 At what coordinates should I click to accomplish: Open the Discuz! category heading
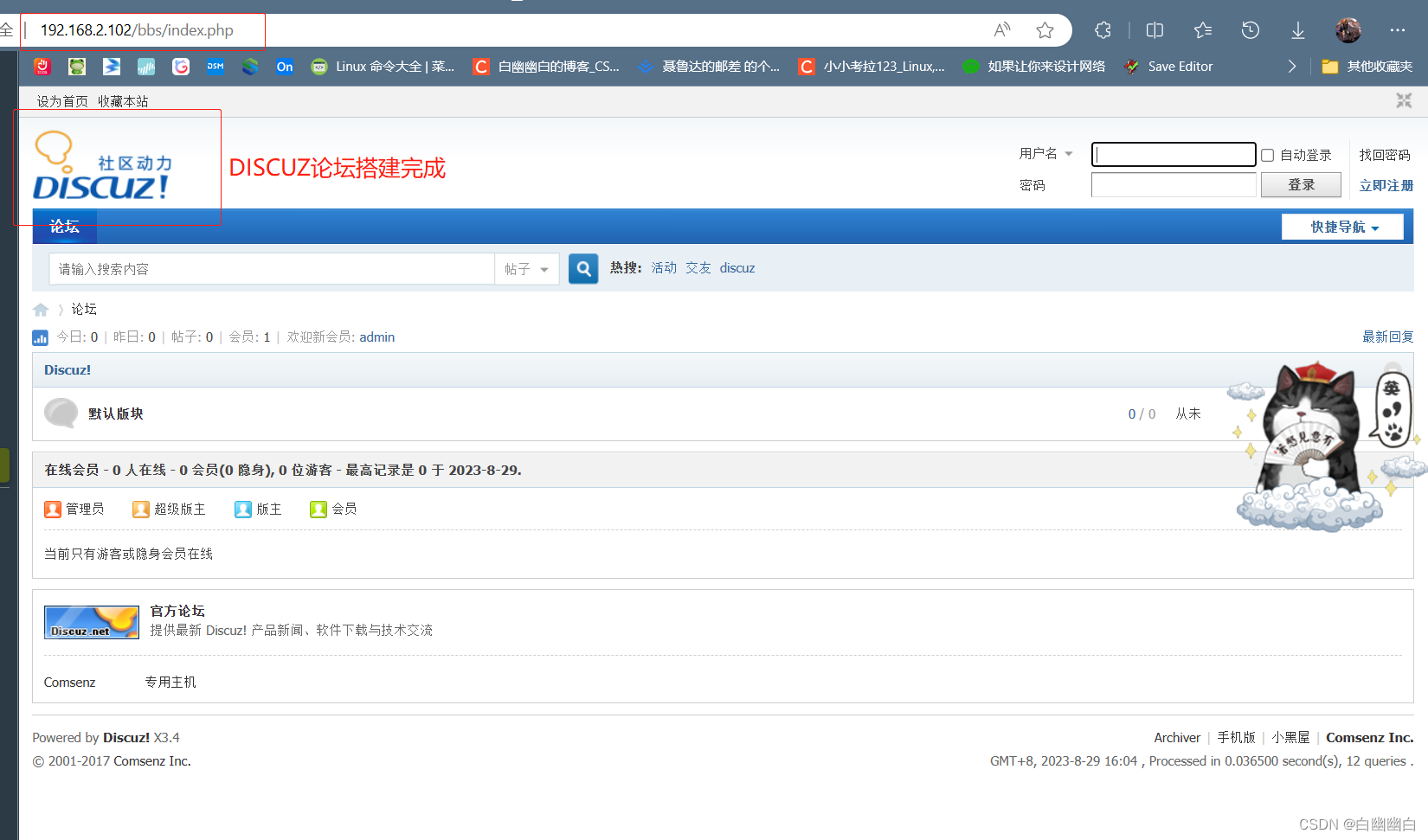(68, 369)
